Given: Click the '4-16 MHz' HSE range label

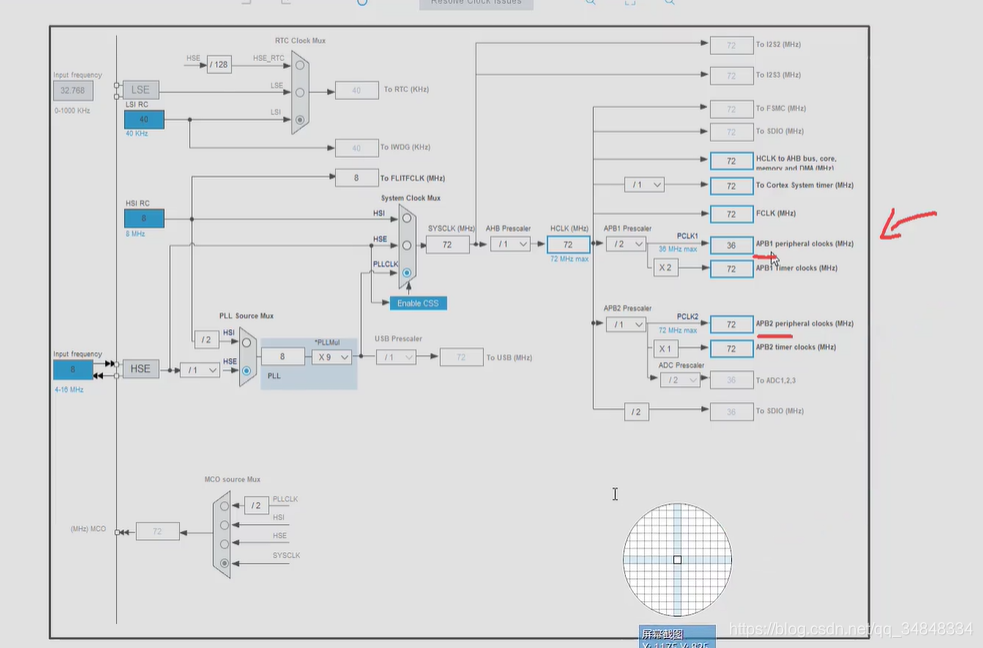Looking at the screenshot, I should pyautogui.click(x=69, y=390).
